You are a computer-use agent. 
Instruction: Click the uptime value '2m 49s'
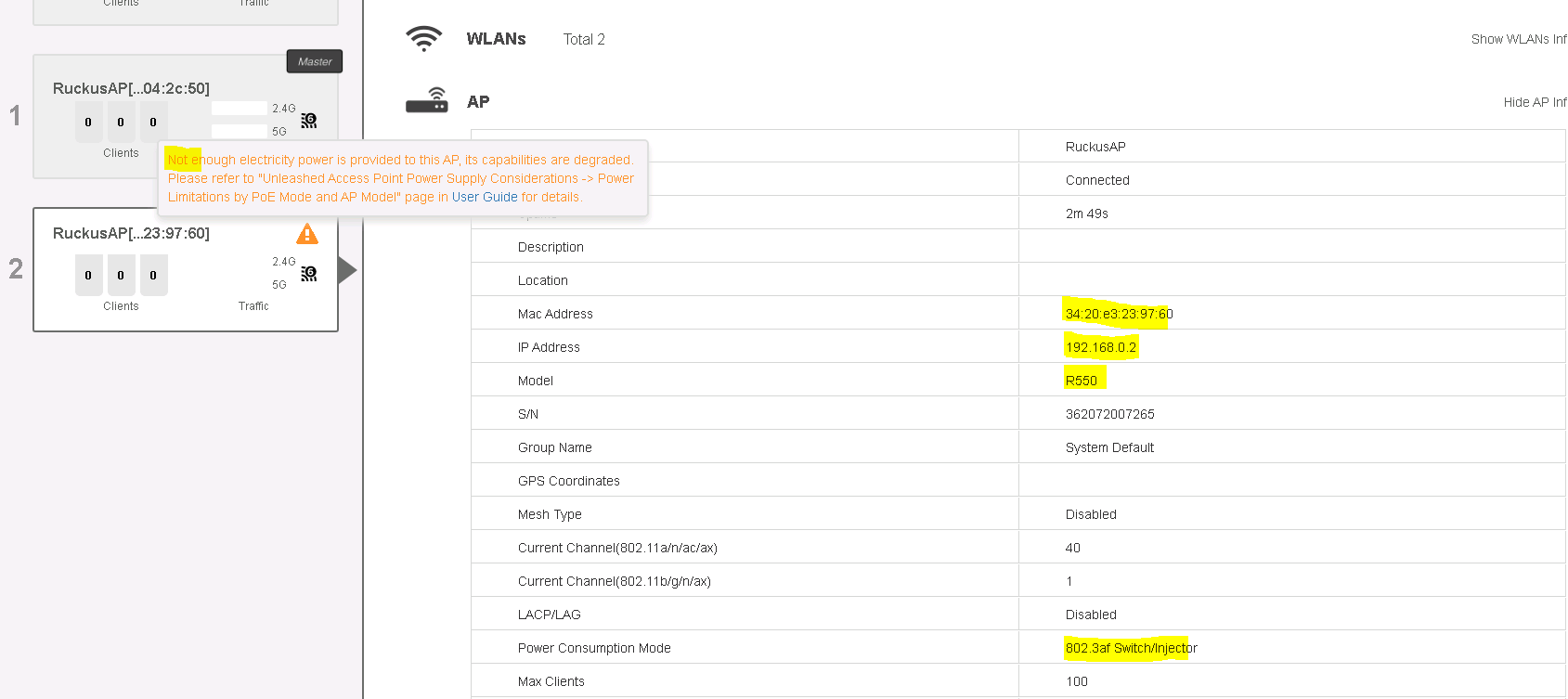click(1087, 214)
